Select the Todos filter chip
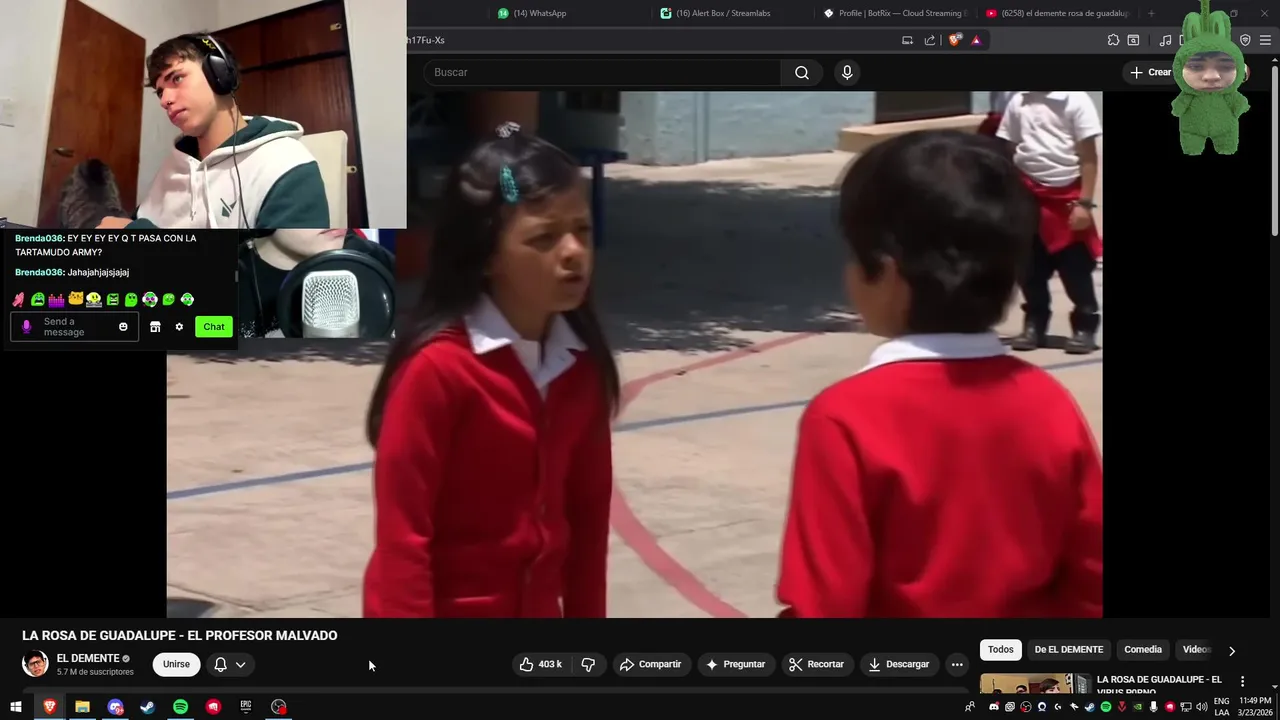The image size is (1280, 720). pos(1001,650)
